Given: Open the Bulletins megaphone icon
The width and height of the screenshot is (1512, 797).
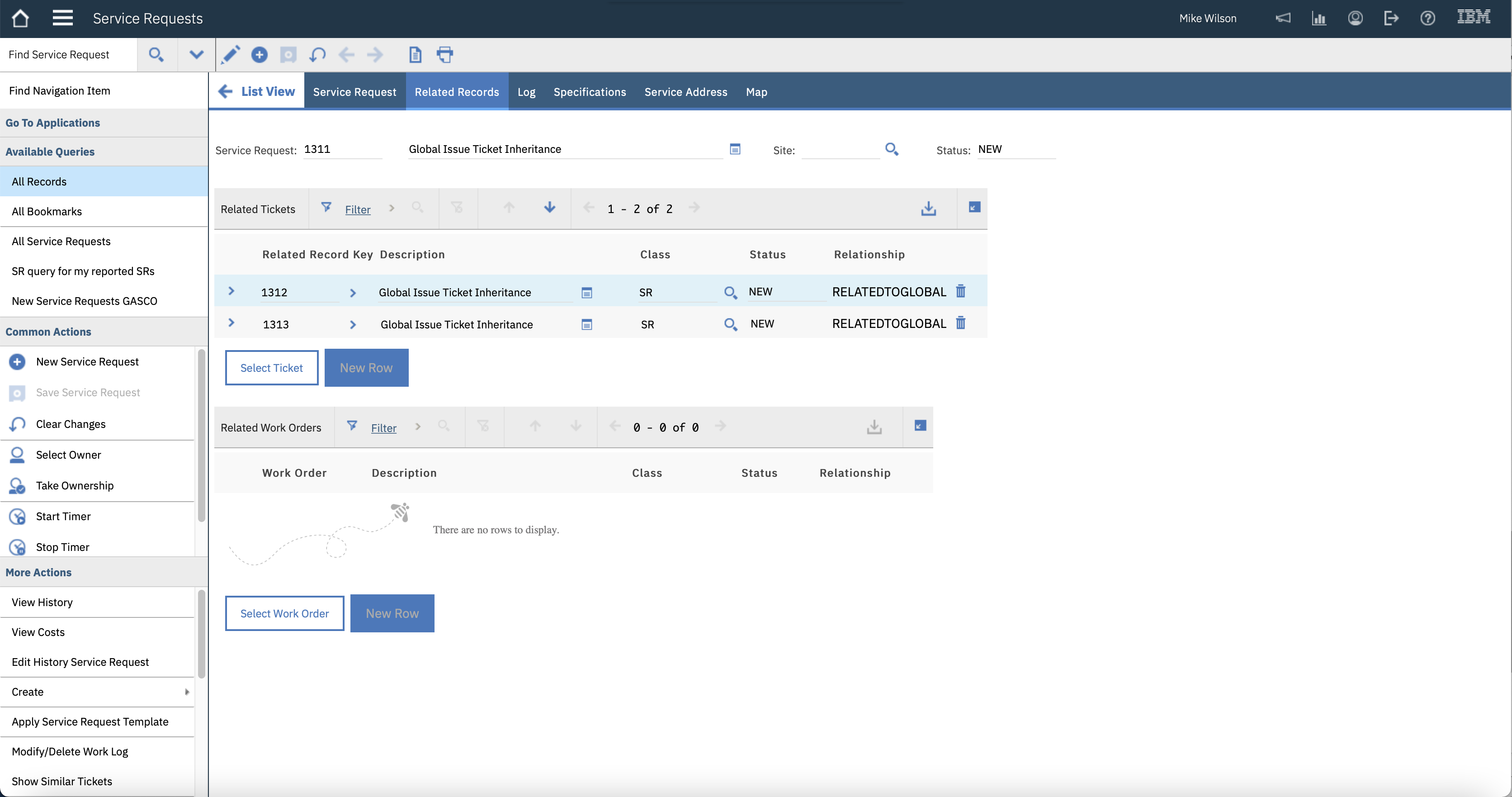Looking at the screenshot, I should click(1282, 18).
